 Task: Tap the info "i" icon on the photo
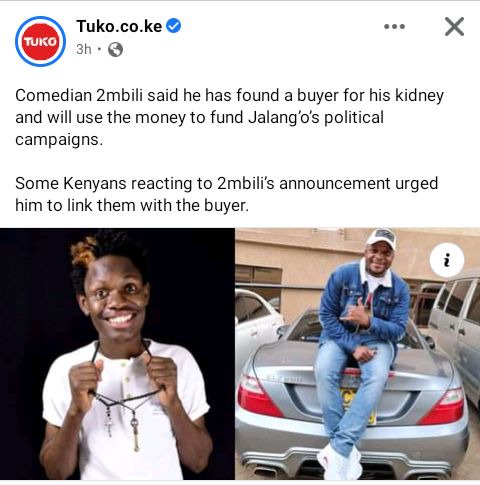coord(447,260)
